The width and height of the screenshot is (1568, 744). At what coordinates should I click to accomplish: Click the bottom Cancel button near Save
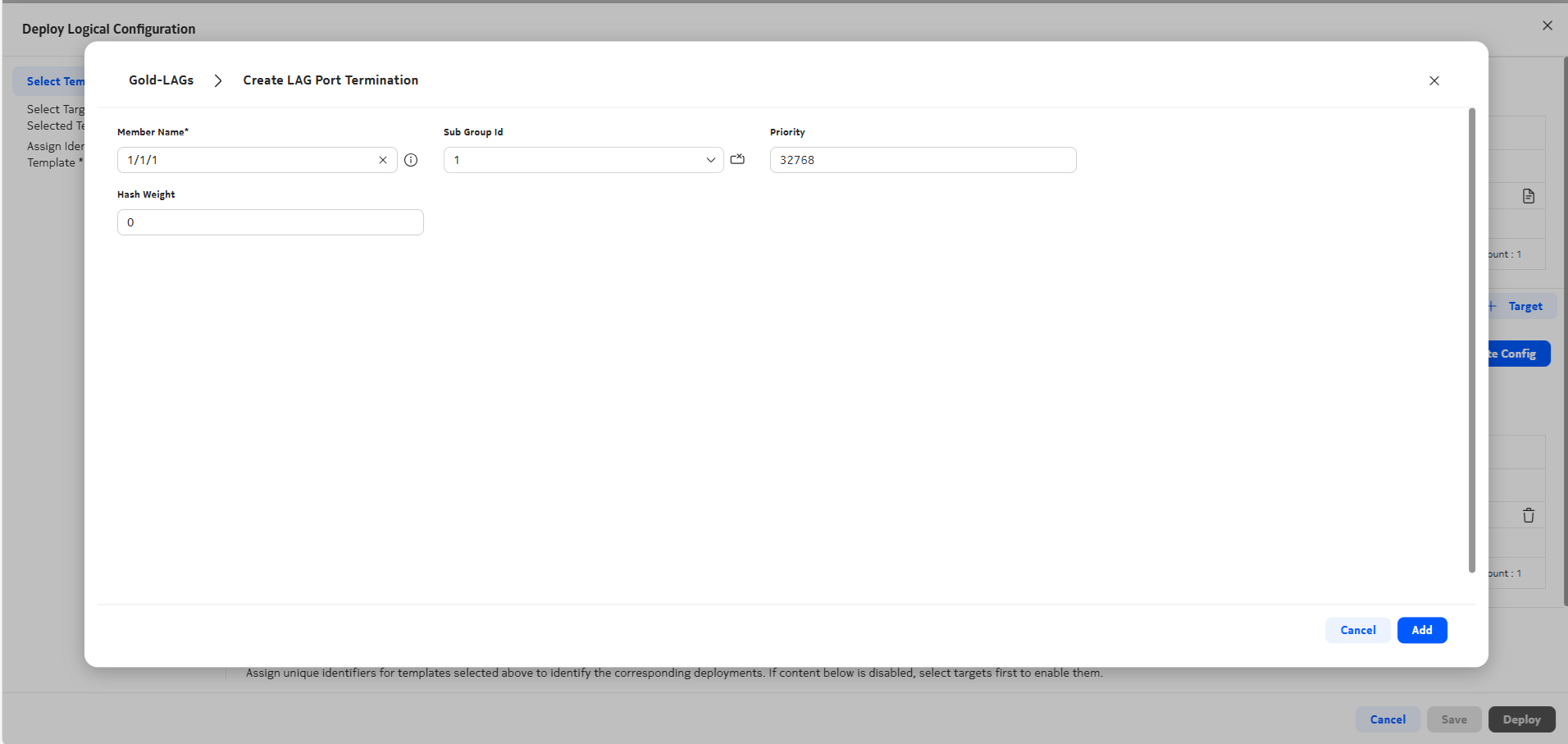(1387, 719)
